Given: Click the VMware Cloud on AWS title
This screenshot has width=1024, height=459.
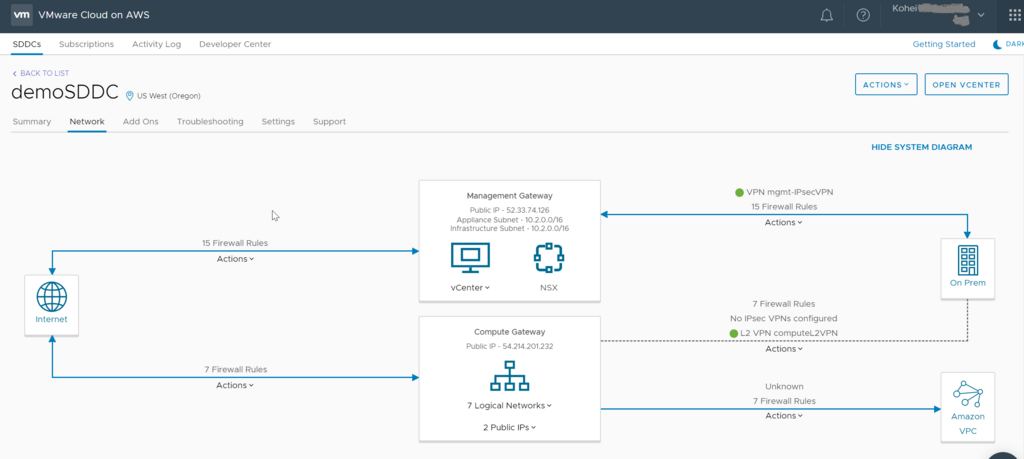Looking at the screenshot, I should tap(94, 15).
